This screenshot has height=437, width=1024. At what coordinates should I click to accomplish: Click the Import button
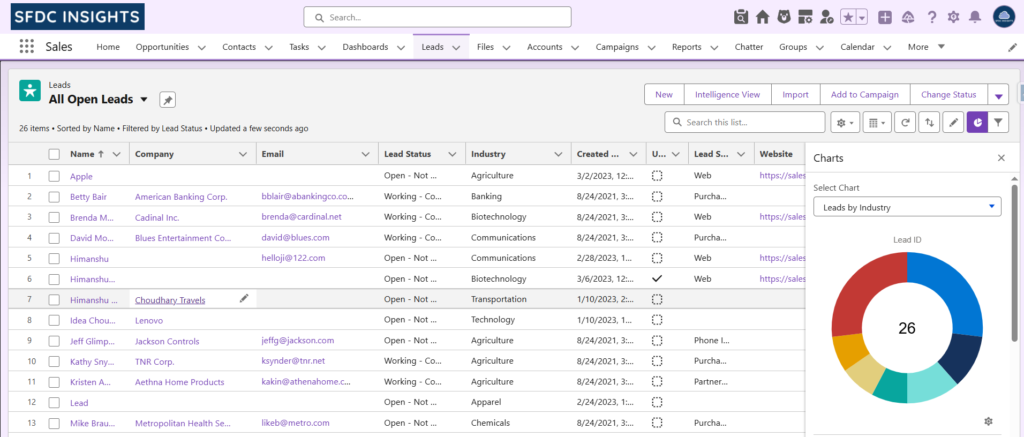(x=795, y=94)
